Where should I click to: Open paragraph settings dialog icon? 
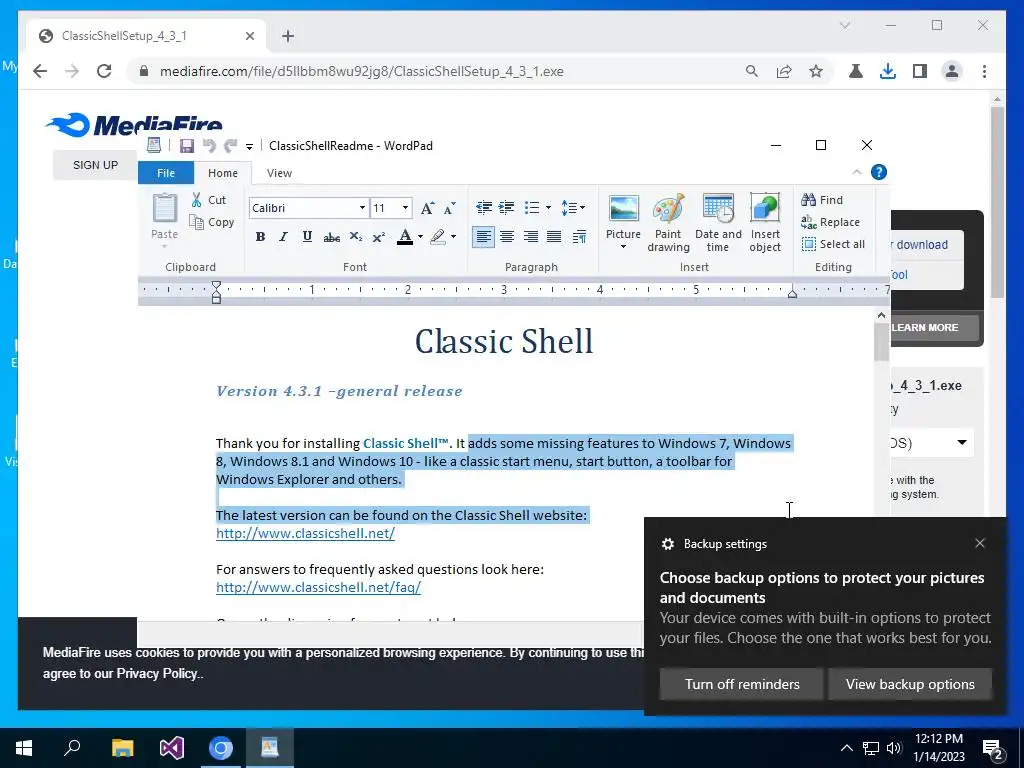(579, 236)
